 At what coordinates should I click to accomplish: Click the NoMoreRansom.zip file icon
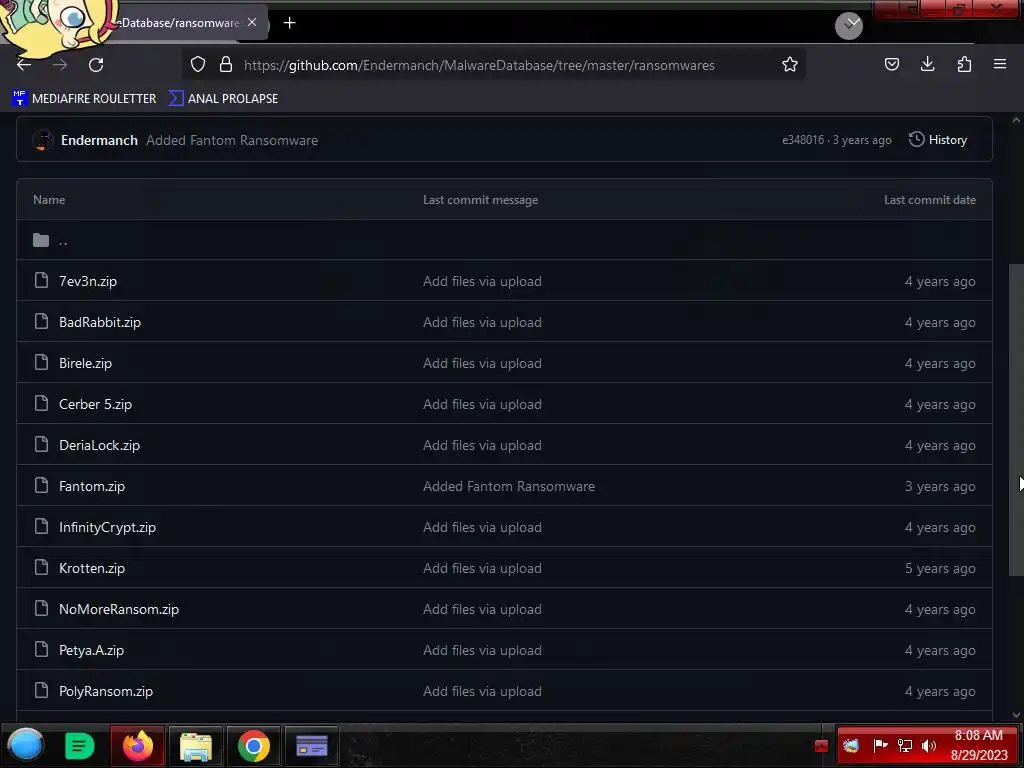(41, 609)
